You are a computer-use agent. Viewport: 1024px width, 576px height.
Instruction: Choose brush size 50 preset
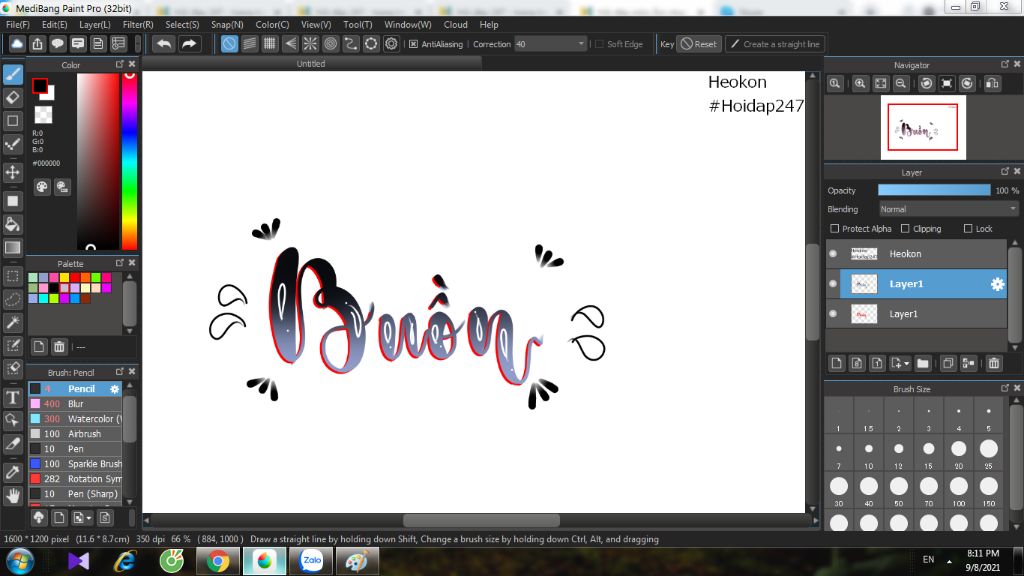click(x=899, y=490)
